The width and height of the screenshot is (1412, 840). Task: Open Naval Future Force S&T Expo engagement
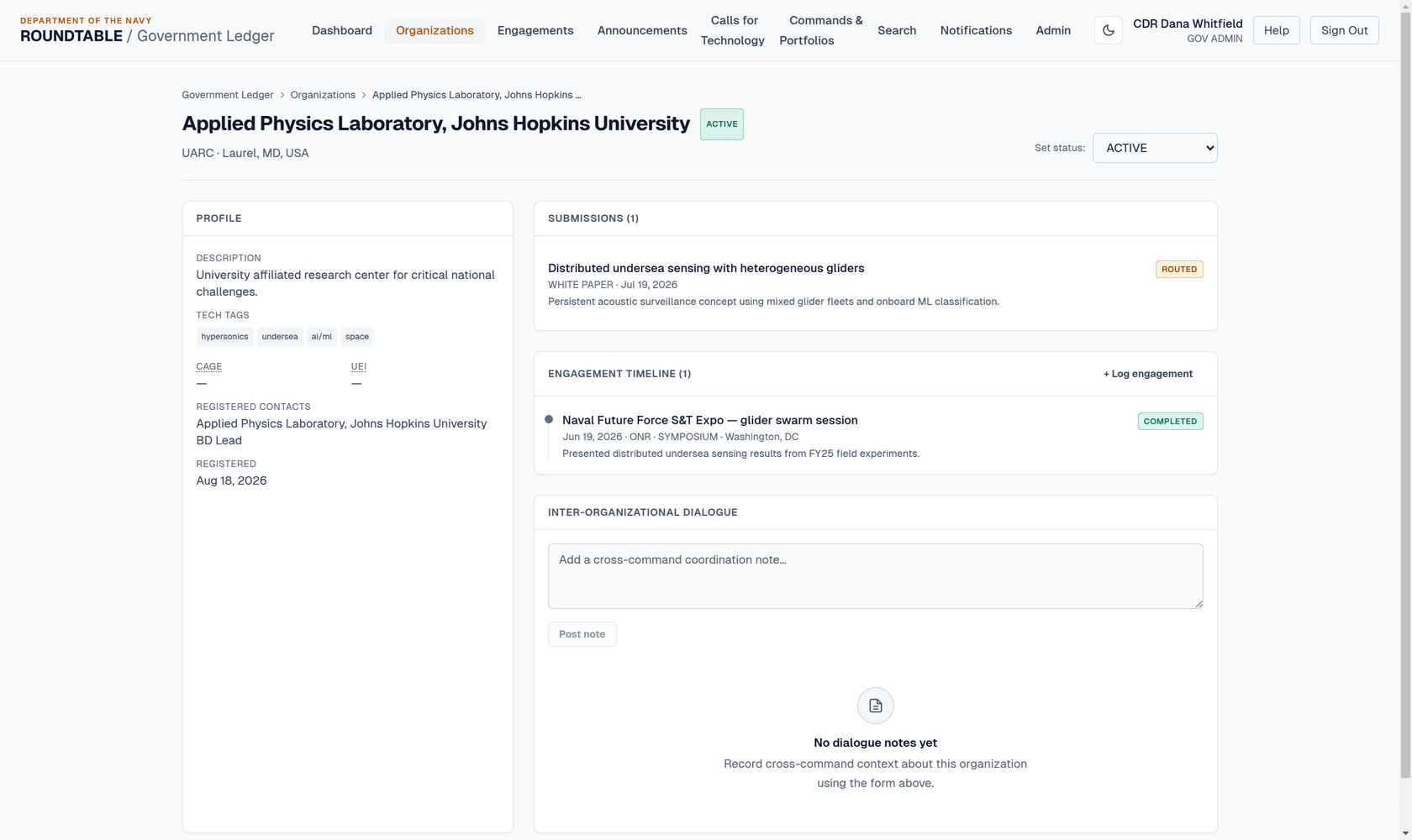[710, 420]
